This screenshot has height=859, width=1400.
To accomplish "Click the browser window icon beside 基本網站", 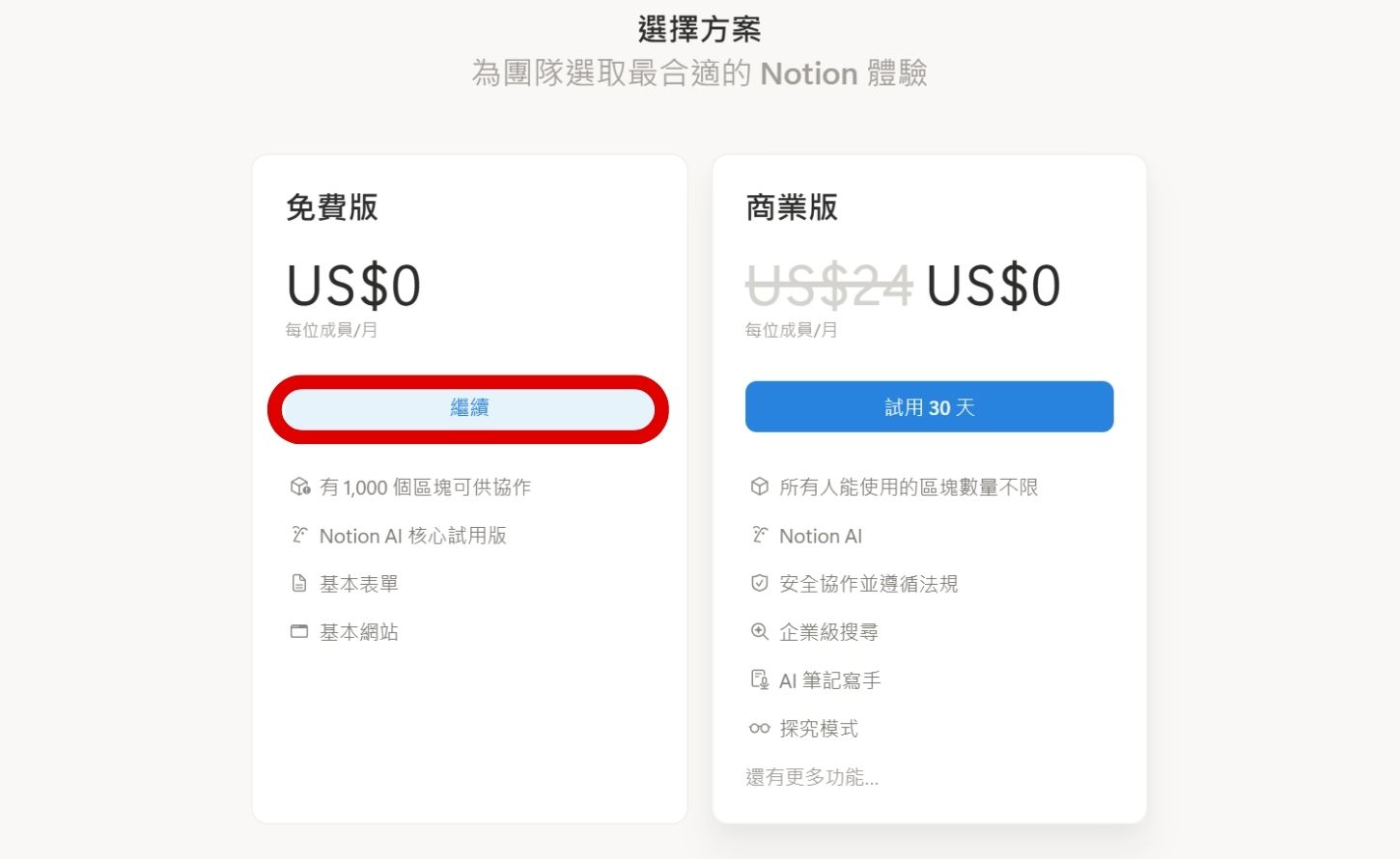I will (299, 631).
